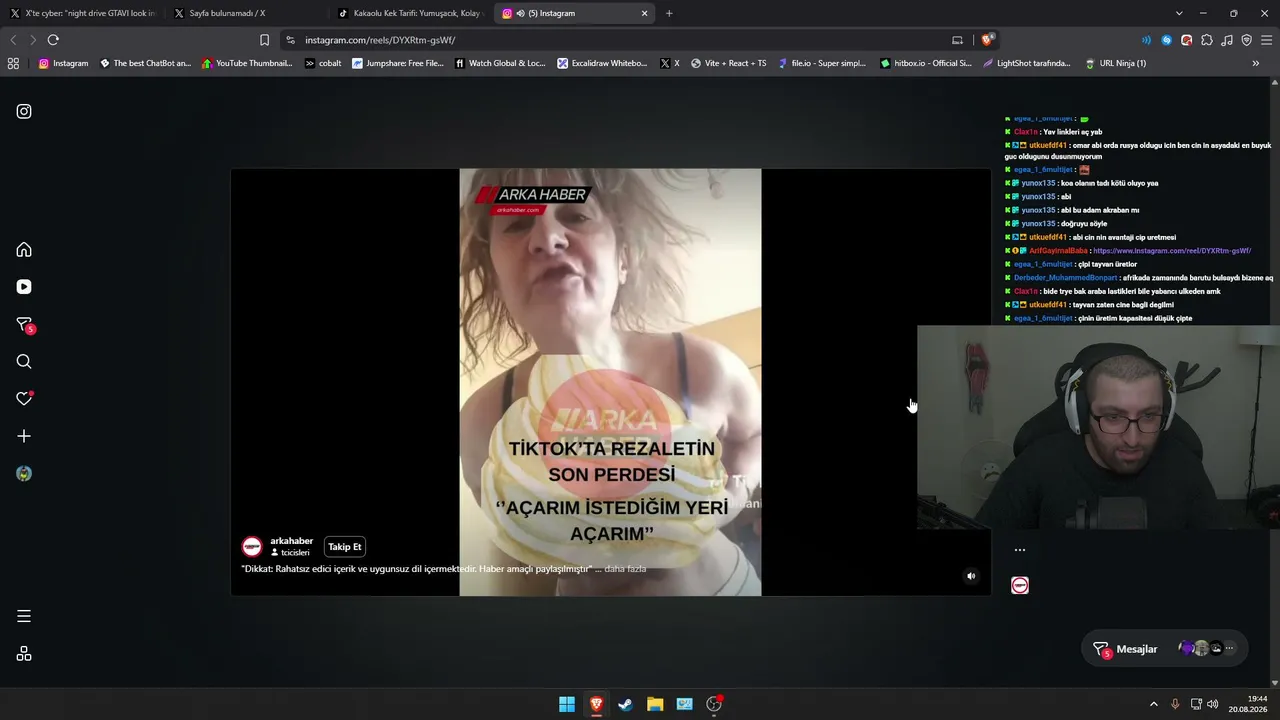Show hidden system tray icons

click(1154, 704)
